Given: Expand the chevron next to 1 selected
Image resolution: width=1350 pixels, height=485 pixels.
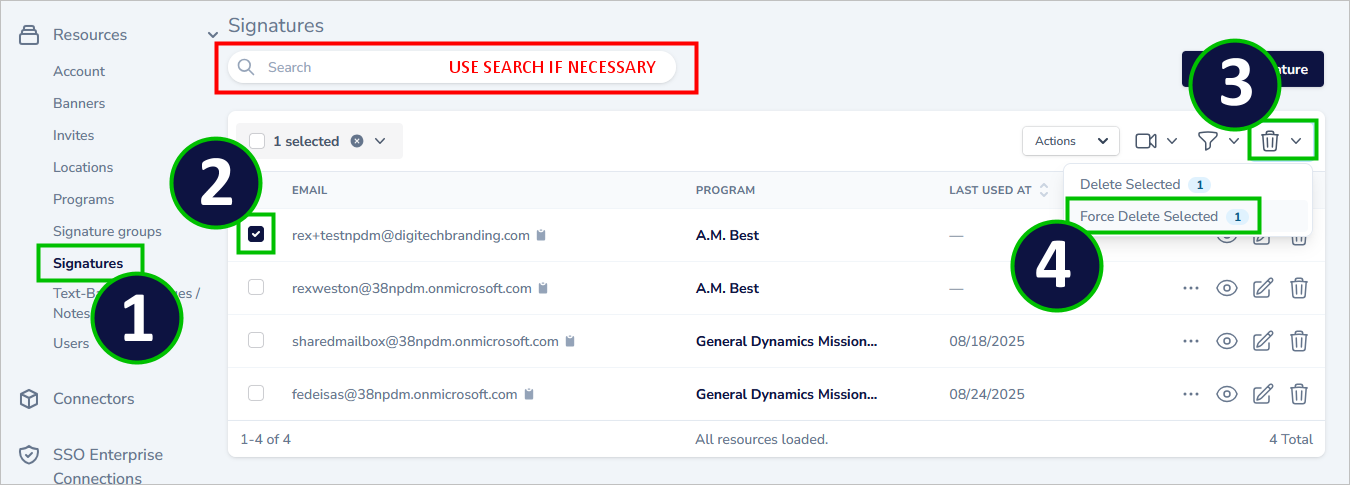Looking at the screenshot, I should 380,141.
